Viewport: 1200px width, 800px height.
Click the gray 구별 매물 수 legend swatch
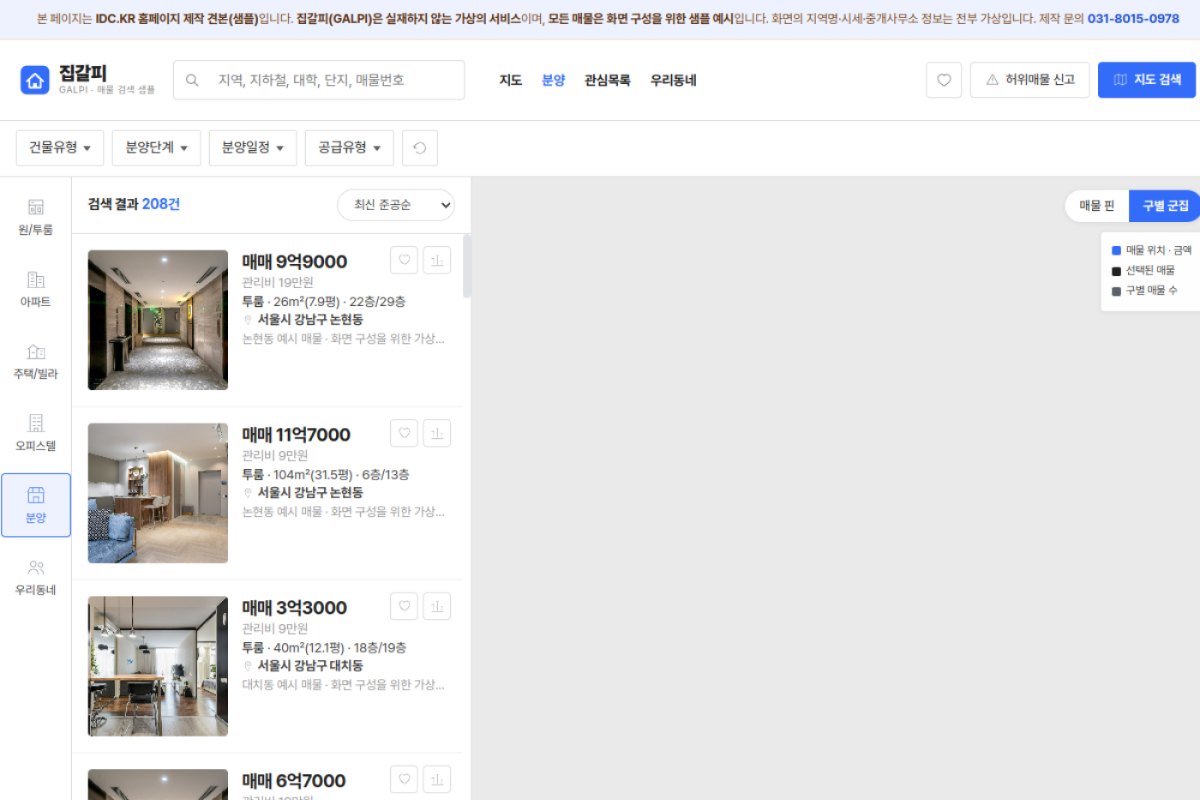point(1117,291)
